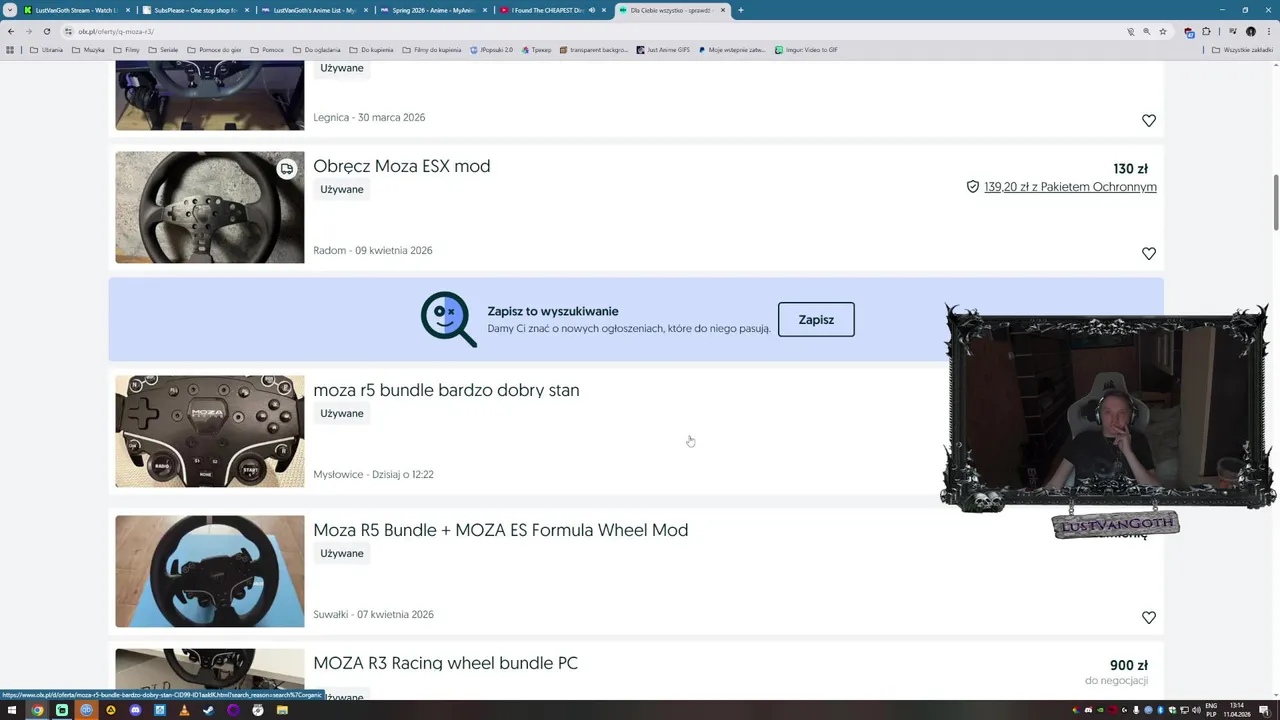The height and width of the screenshot is (720, 1280).
Task: Close the Spring 2026 Anime tab
Action: [x=485, y=10]
